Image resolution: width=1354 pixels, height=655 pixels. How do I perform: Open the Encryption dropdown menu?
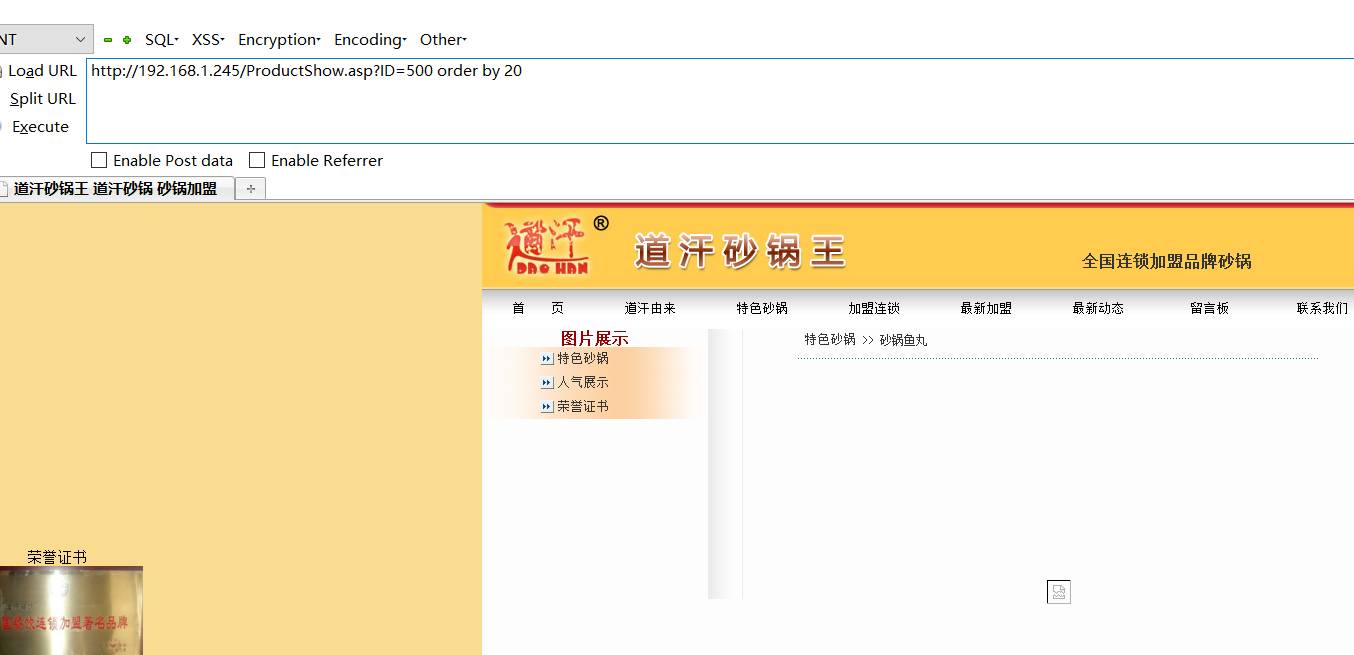coord(279,40)
